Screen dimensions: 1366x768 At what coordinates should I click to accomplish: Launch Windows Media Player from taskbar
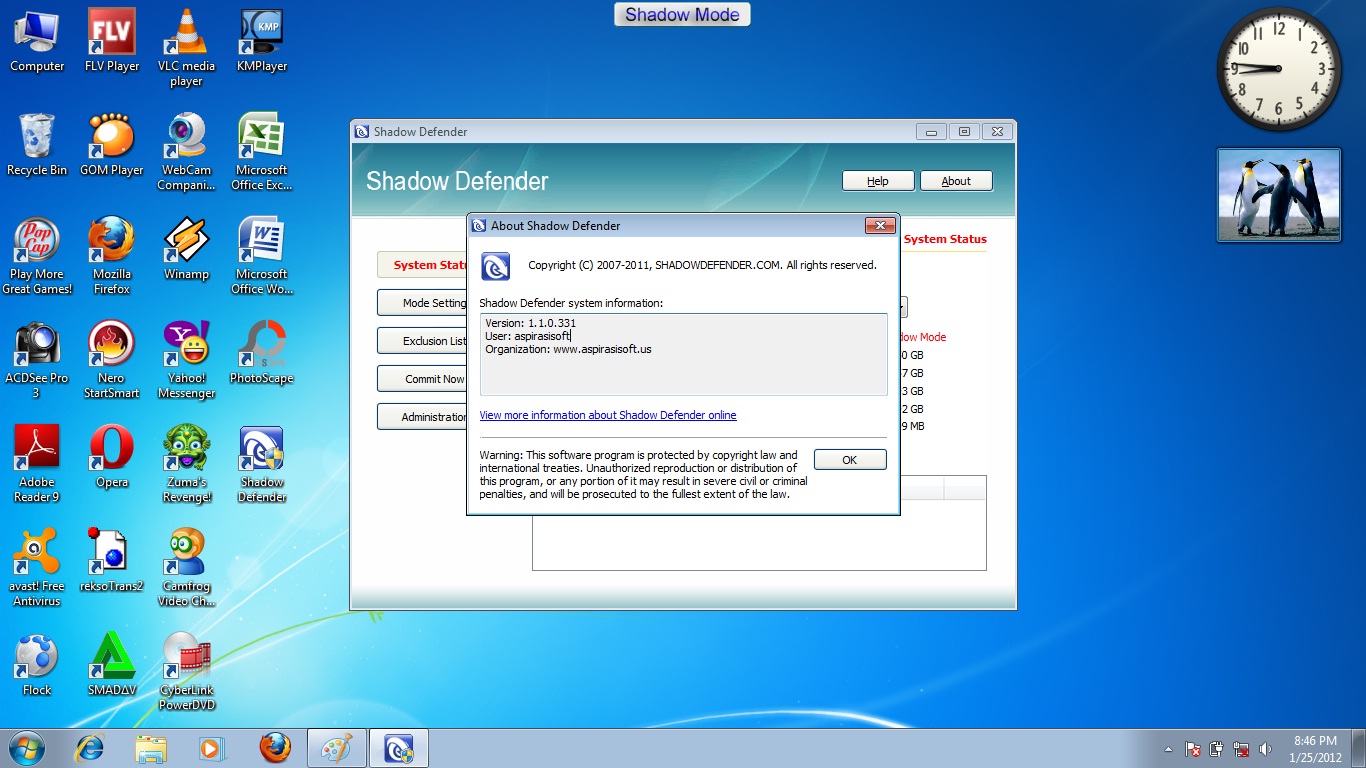tap(211, 748)
